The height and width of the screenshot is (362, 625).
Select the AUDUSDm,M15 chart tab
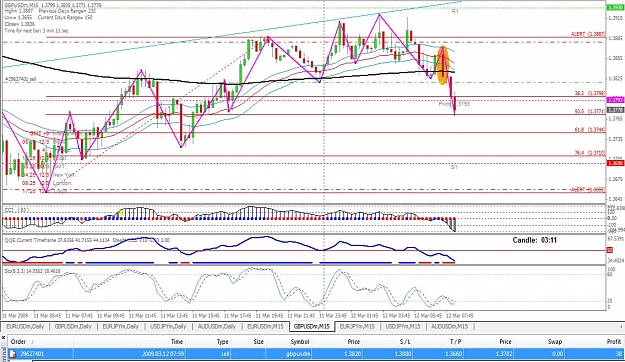pos(449,327)
